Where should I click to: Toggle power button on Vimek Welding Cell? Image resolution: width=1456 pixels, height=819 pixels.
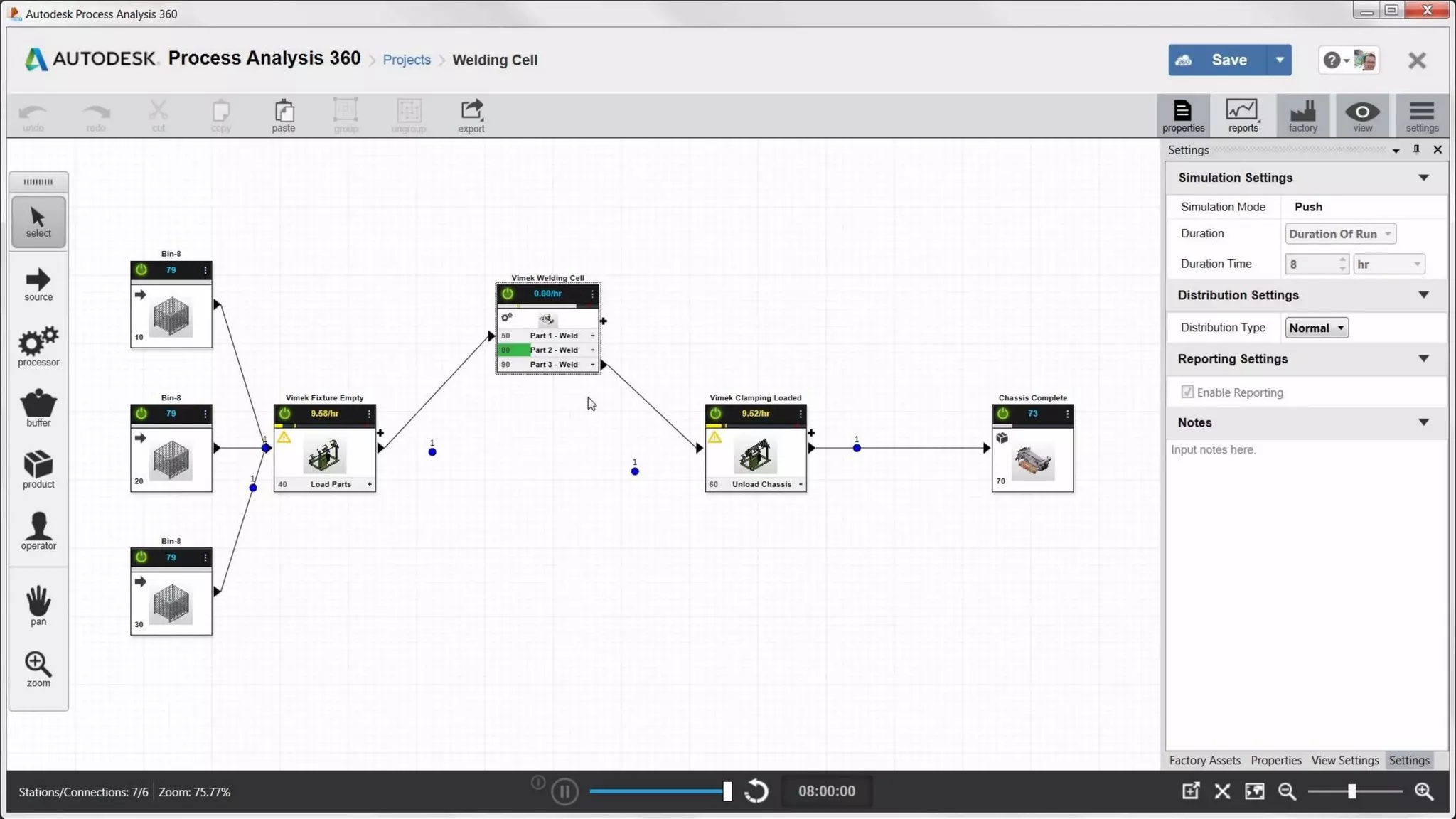[508, 294]
